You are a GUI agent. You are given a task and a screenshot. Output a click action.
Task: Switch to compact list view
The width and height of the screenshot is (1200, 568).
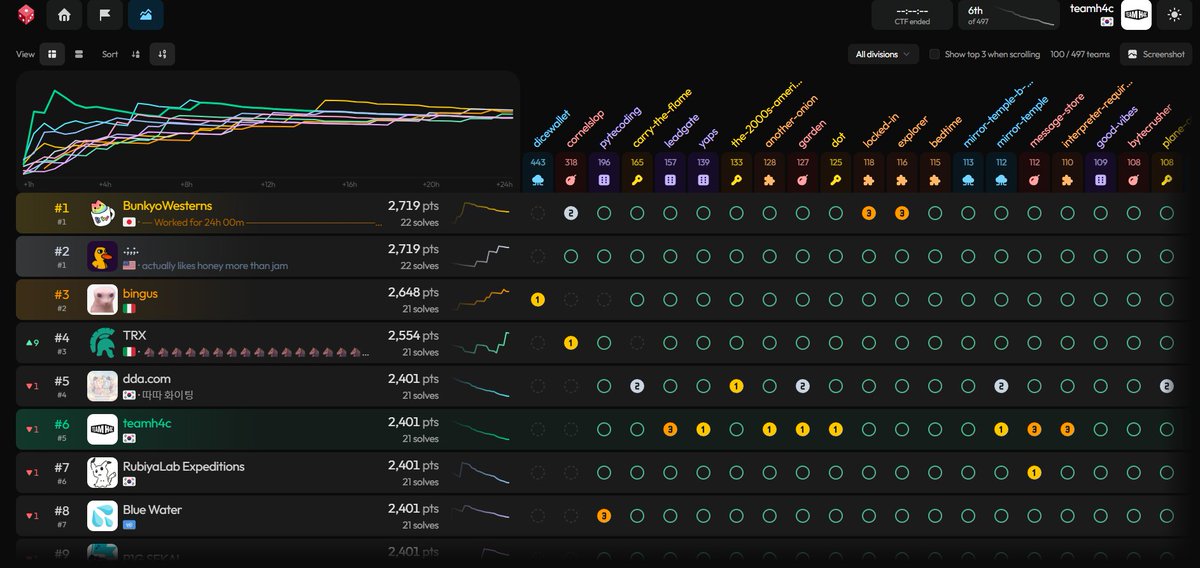[79, 54]
